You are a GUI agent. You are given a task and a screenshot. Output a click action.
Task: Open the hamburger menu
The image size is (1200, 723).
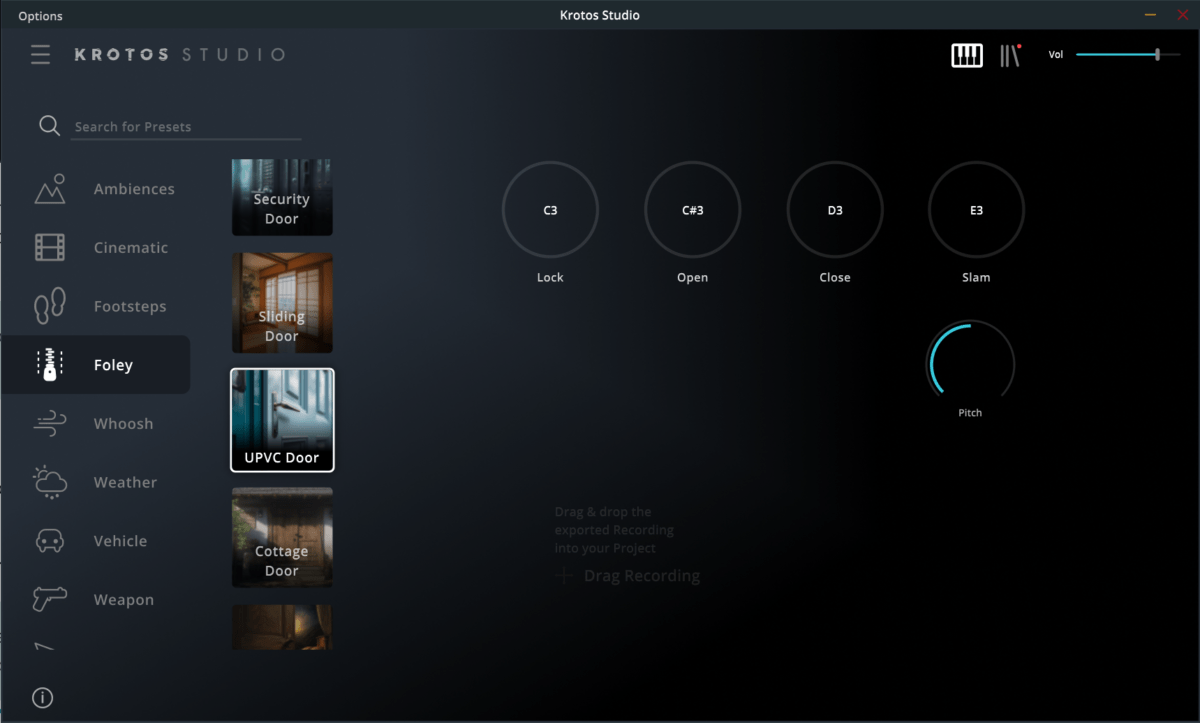(x=40, y=55)
